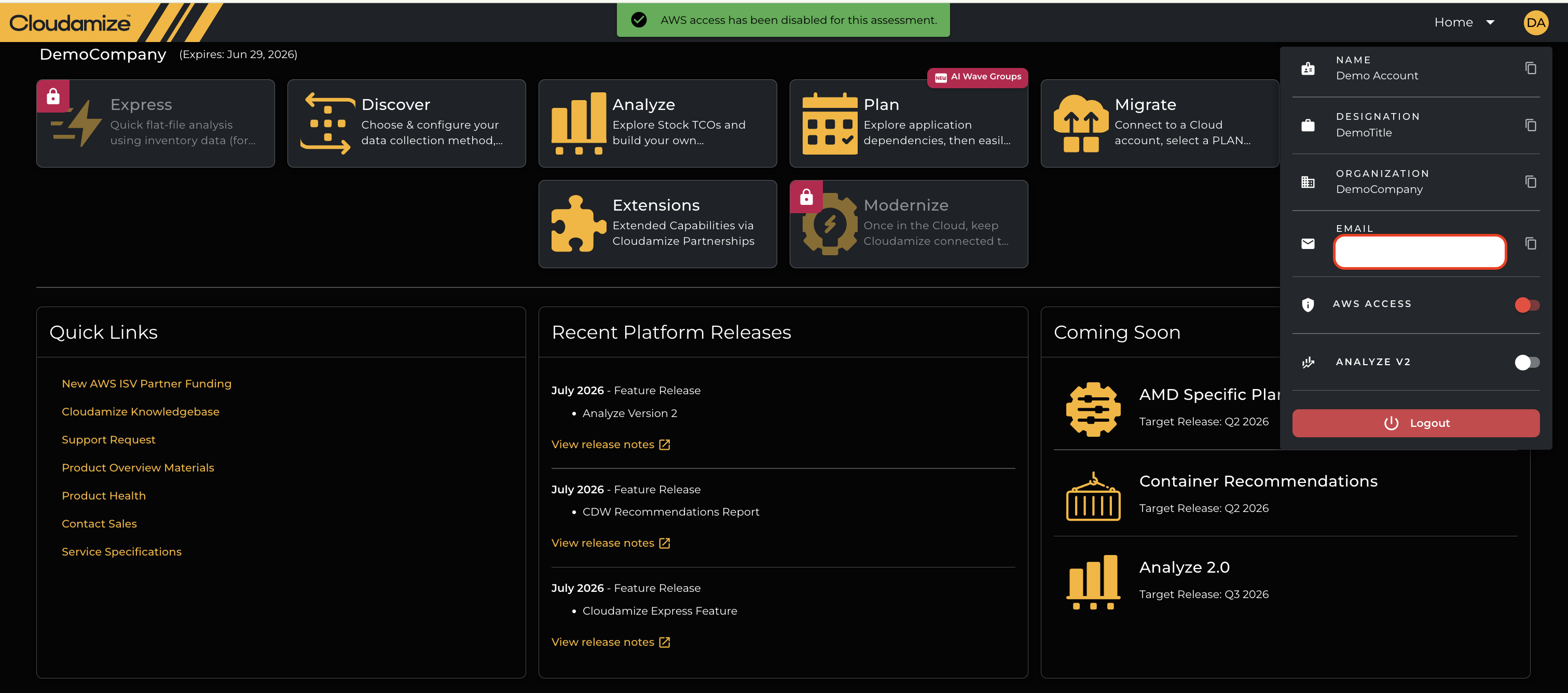
Task: Open the Extensions module card
Action: click(x=657, y=224)
